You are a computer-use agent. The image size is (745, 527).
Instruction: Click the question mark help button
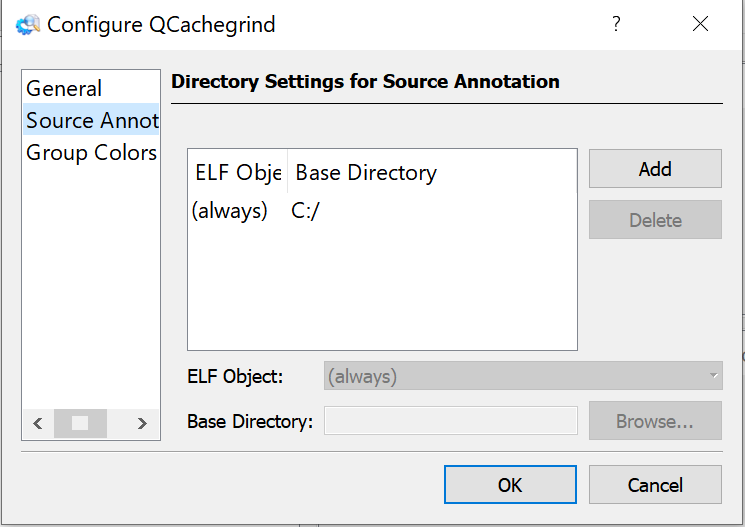click(616, 24)
